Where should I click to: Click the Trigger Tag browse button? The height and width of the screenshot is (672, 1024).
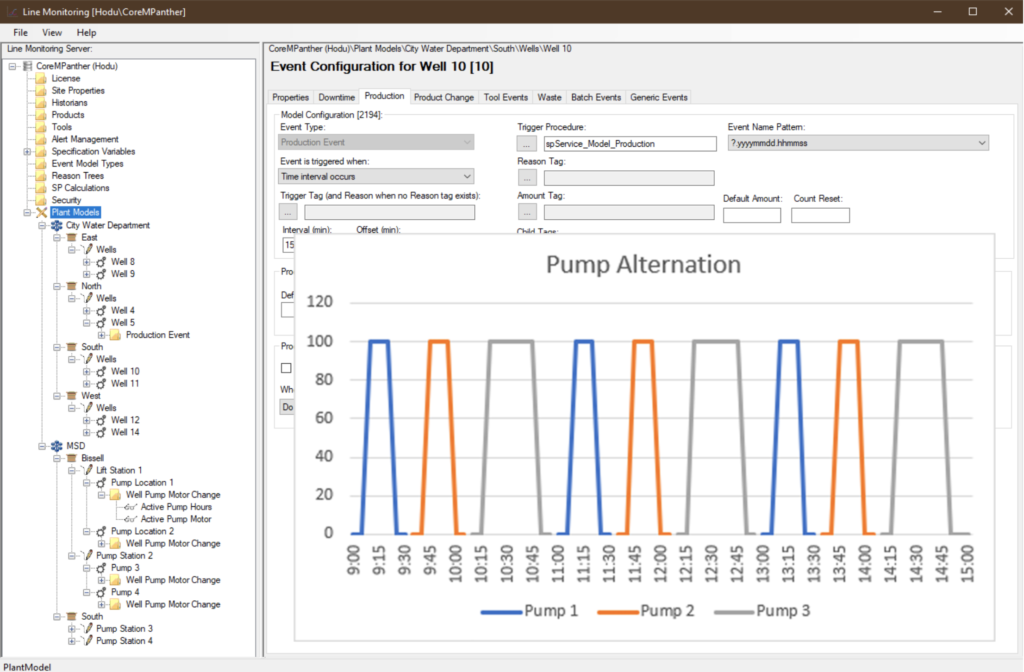tap(288, 212)
